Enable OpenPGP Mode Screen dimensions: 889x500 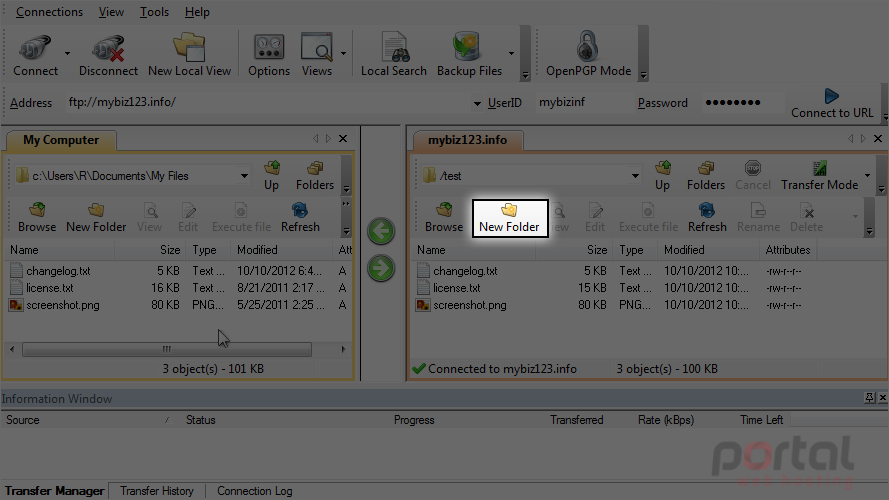(589, 54)
